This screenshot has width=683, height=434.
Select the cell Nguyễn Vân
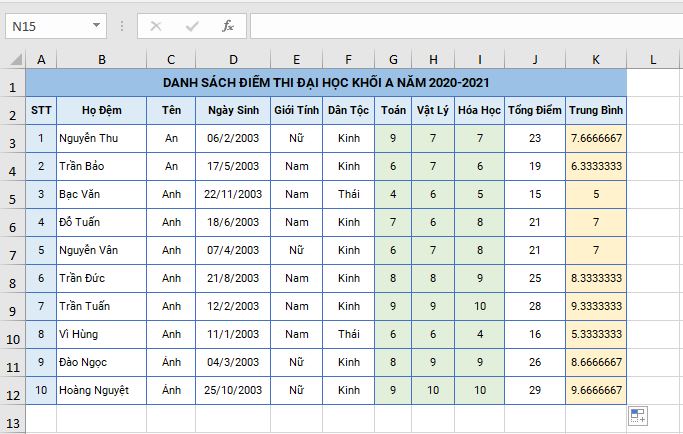tap(101, 251)
